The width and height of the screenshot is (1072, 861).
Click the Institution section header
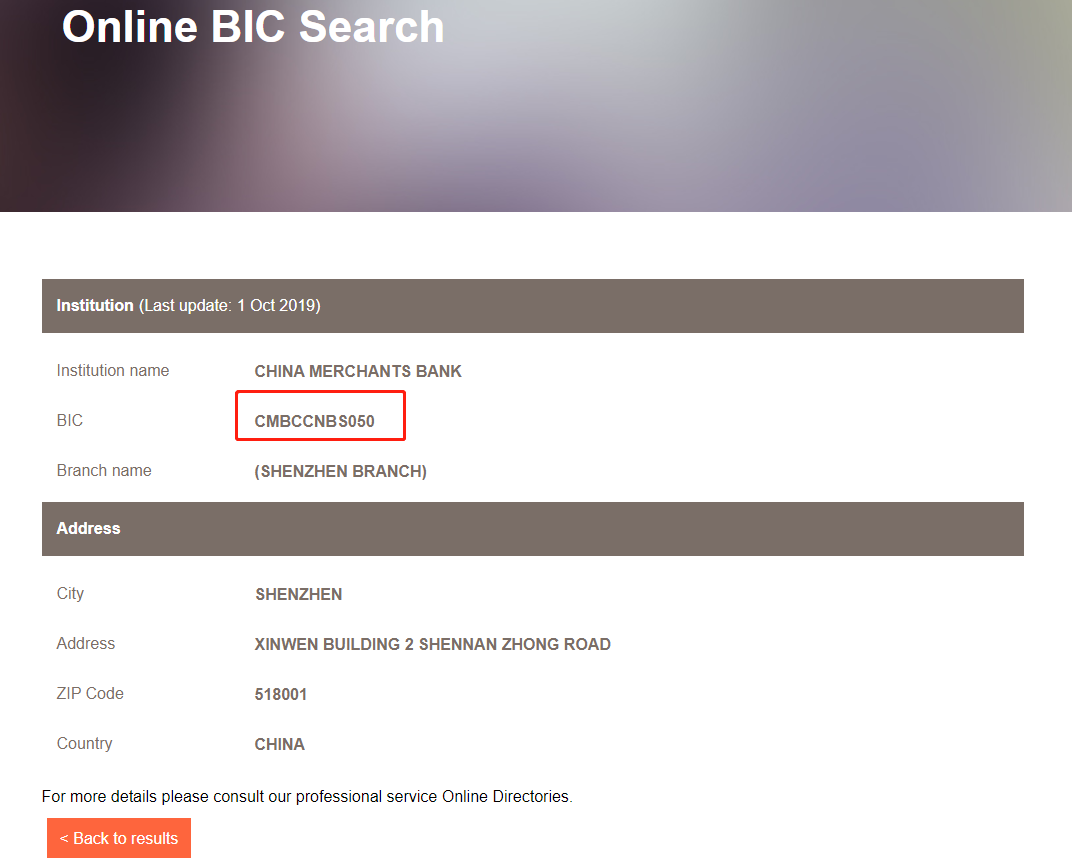tap(533, 306)
